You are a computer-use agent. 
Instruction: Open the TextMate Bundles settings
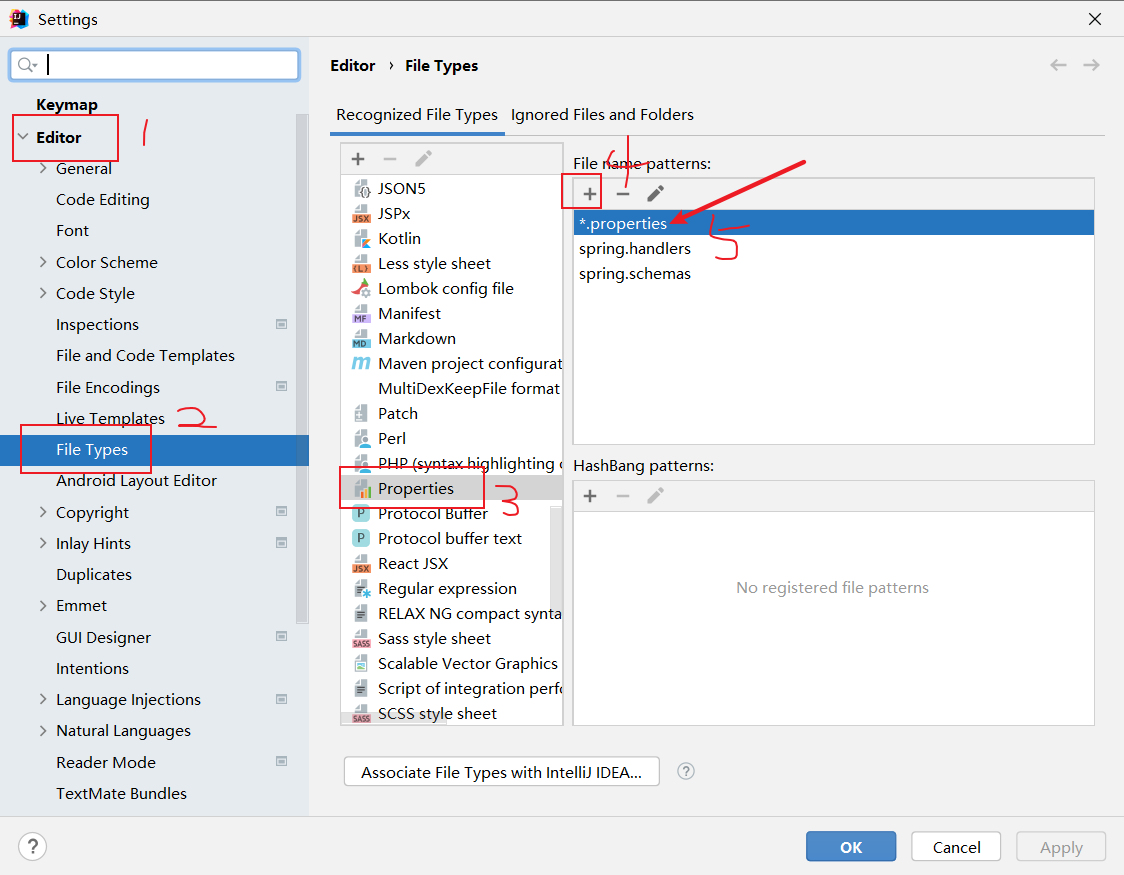[x=121, y=793]
